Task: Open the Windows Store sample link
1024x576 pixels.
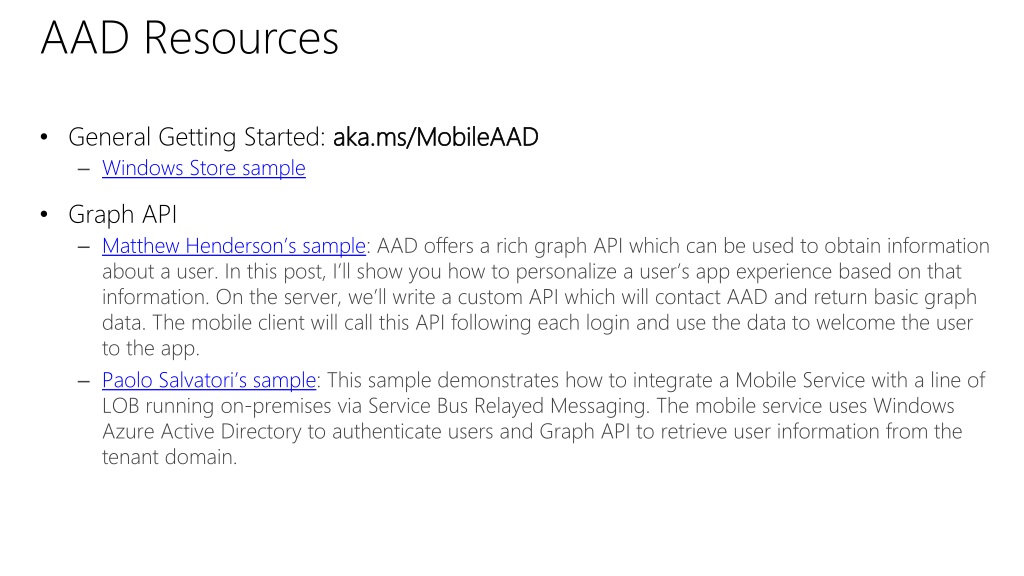Action: (204, 168)
